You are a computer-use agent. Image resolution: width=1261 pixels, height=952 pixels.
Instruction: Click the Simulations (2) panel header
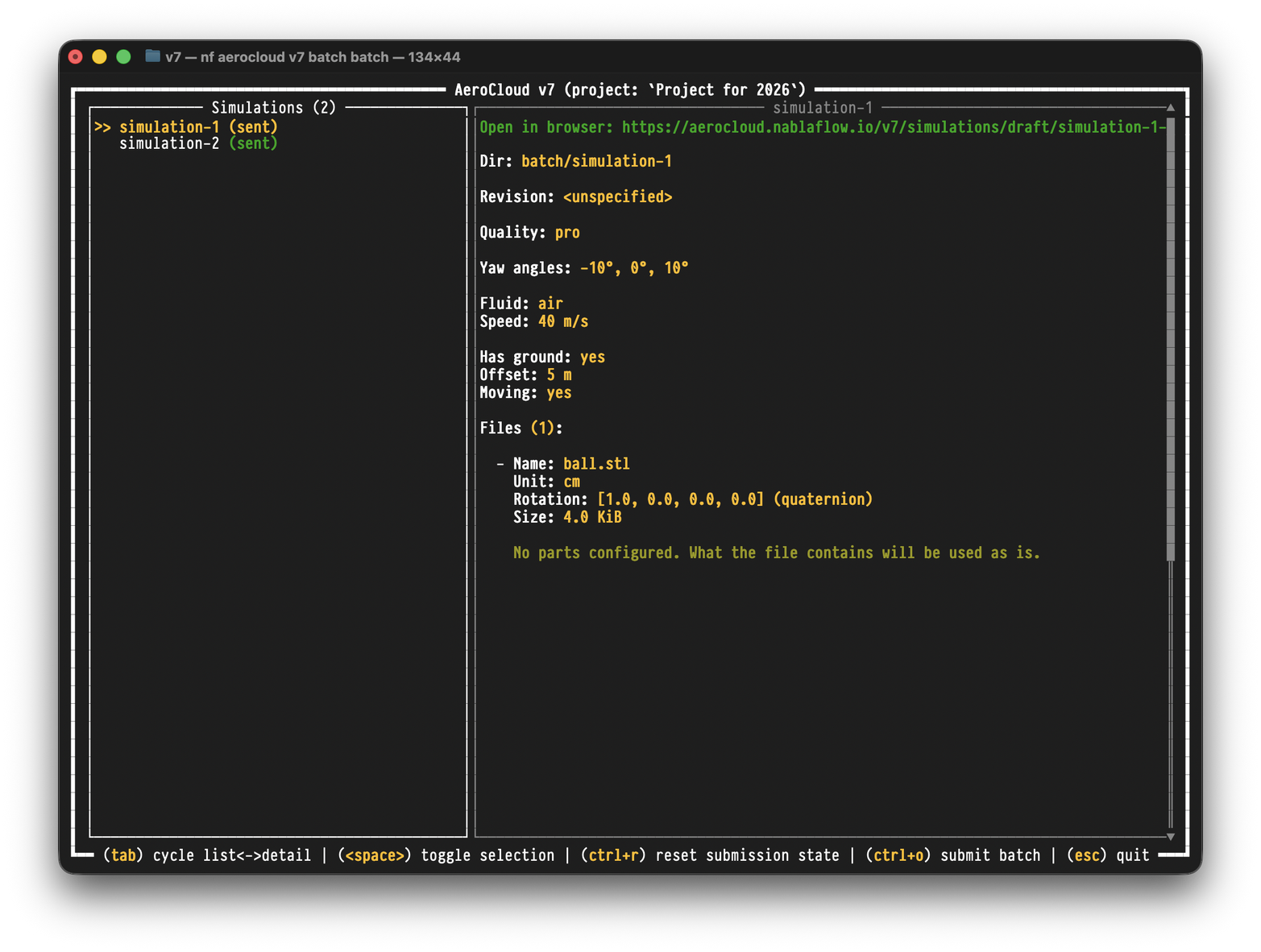point(273,108)
